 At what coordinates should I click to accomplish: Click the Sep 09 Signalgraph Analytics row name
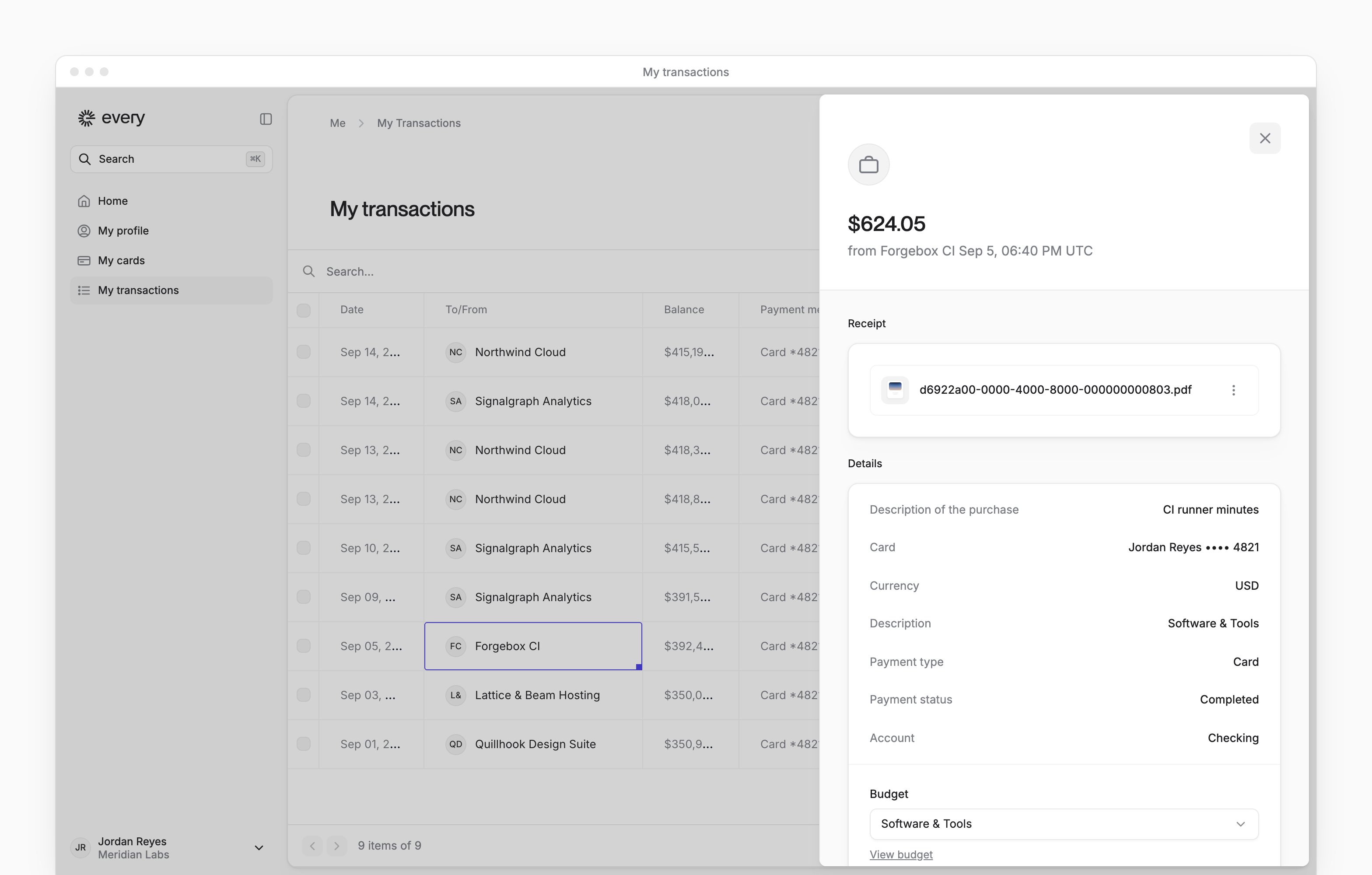(533, 597)
